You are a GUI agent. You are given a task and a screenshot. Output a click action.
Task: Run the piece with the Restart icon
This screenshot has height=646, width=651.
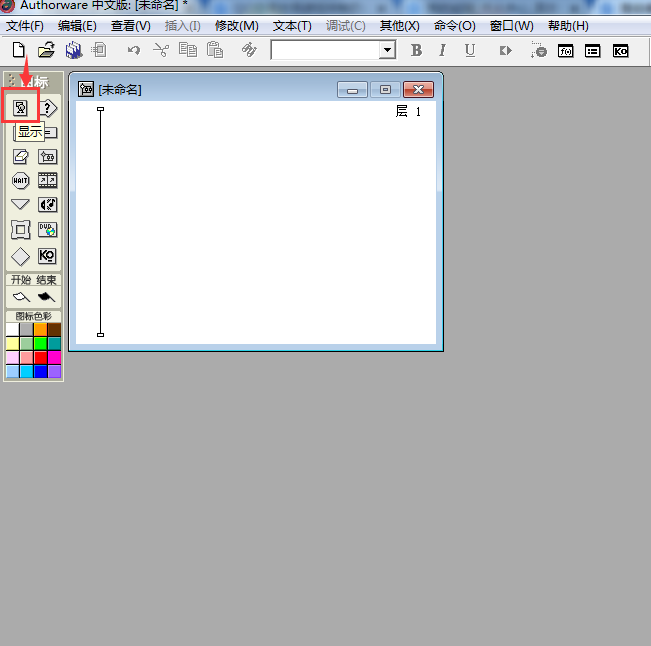506,51
